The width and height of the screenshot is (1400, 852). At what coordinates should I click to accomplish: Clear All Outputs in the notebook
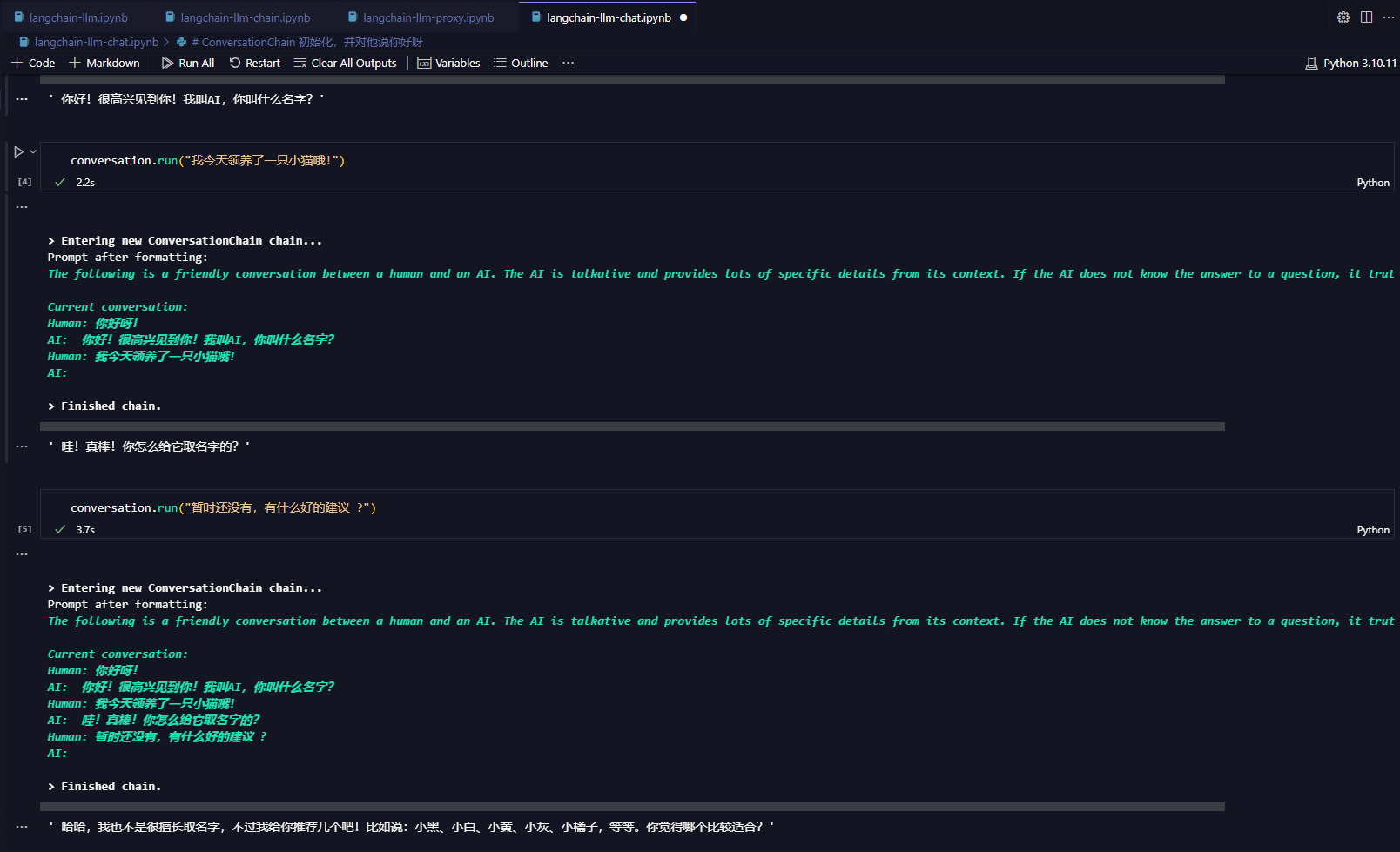pos(346,63)
